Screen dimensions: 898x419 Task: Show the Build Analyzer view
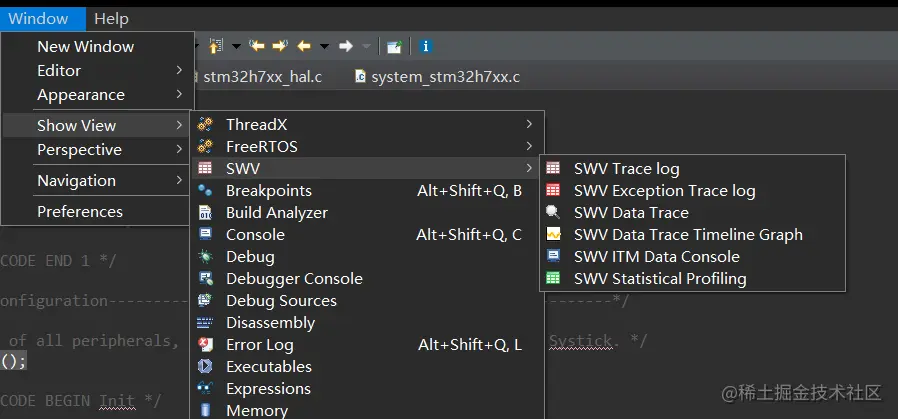(x=367, y=212)
